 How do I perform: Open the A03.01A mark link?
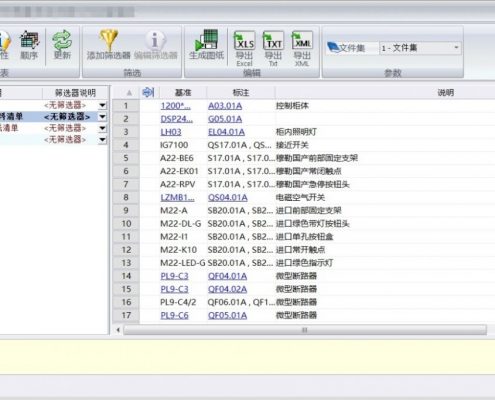pos(225,106)
